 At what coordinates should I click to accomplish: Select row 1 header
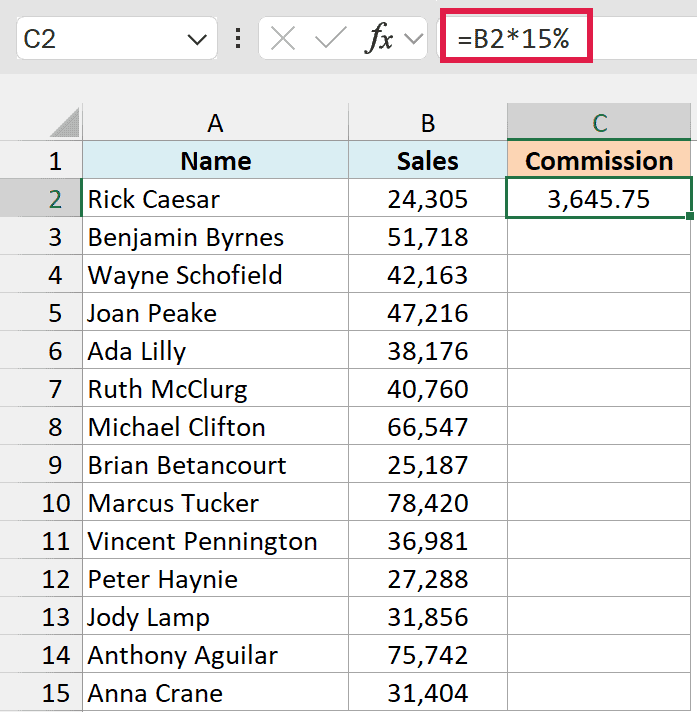41,160
